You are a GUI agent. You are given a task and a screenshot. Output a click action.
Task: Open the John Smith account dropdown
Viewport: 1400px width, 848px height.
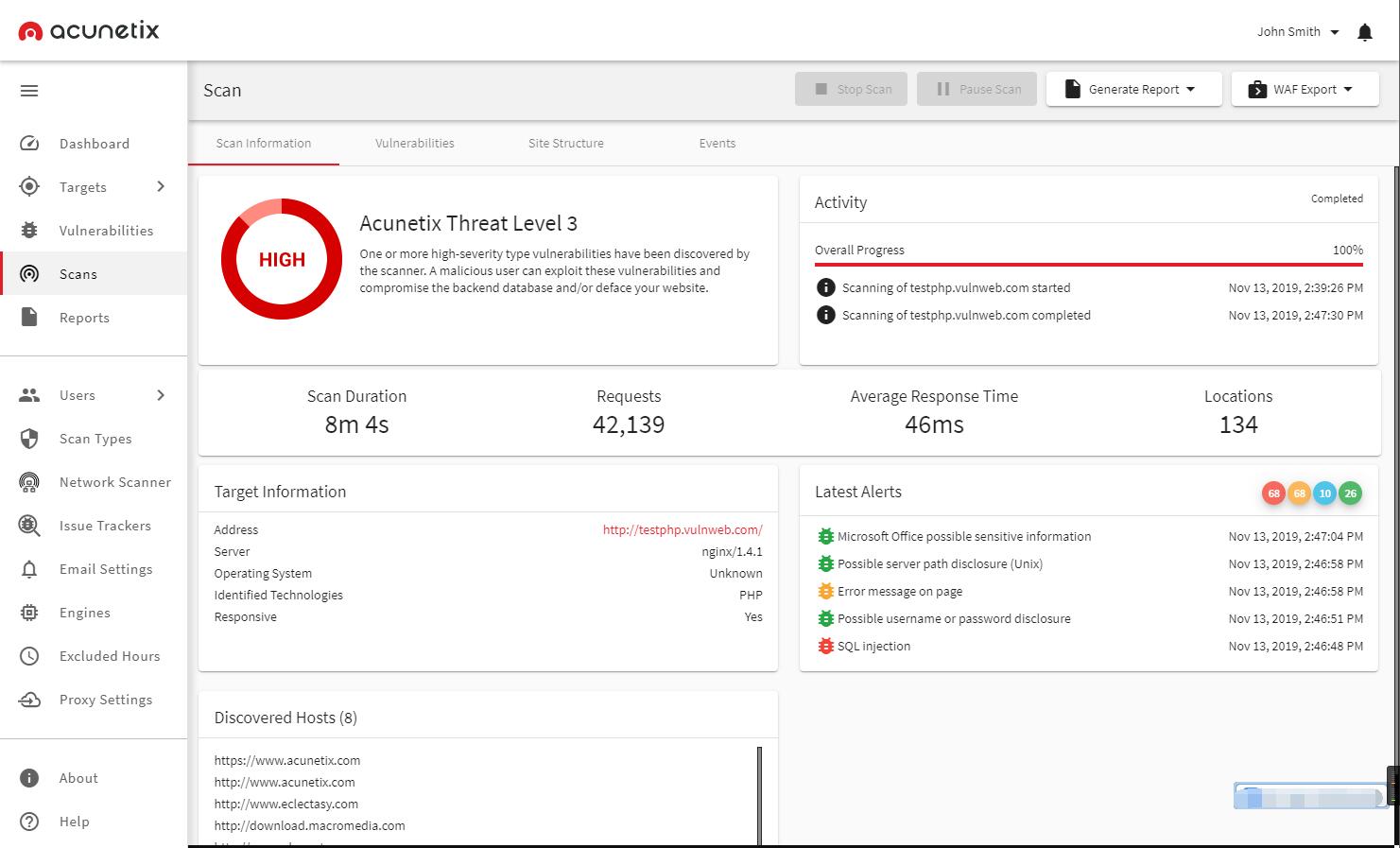[x=1298, y=32]
